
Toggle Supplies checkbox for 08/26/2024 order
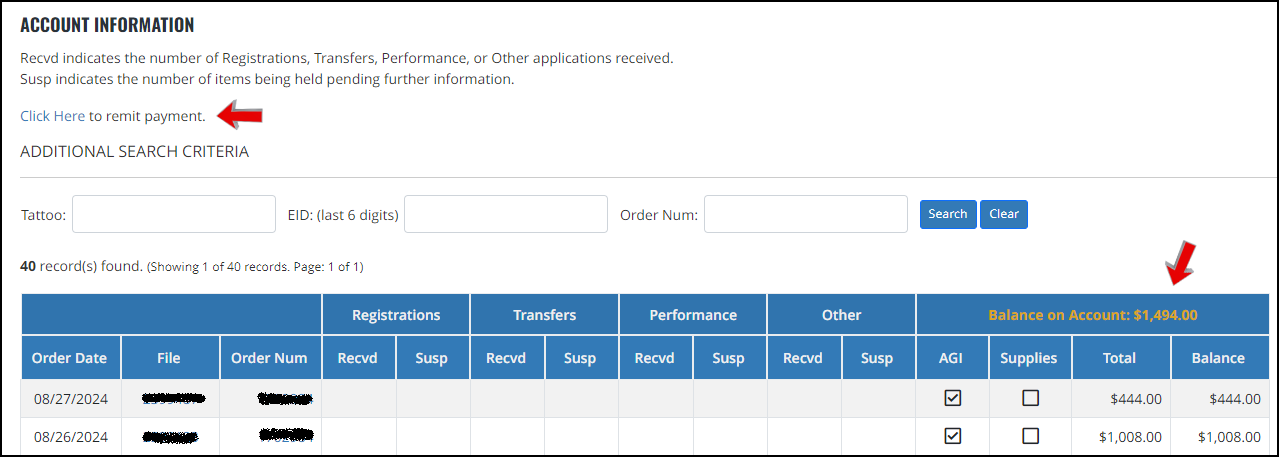(1031, 436)
